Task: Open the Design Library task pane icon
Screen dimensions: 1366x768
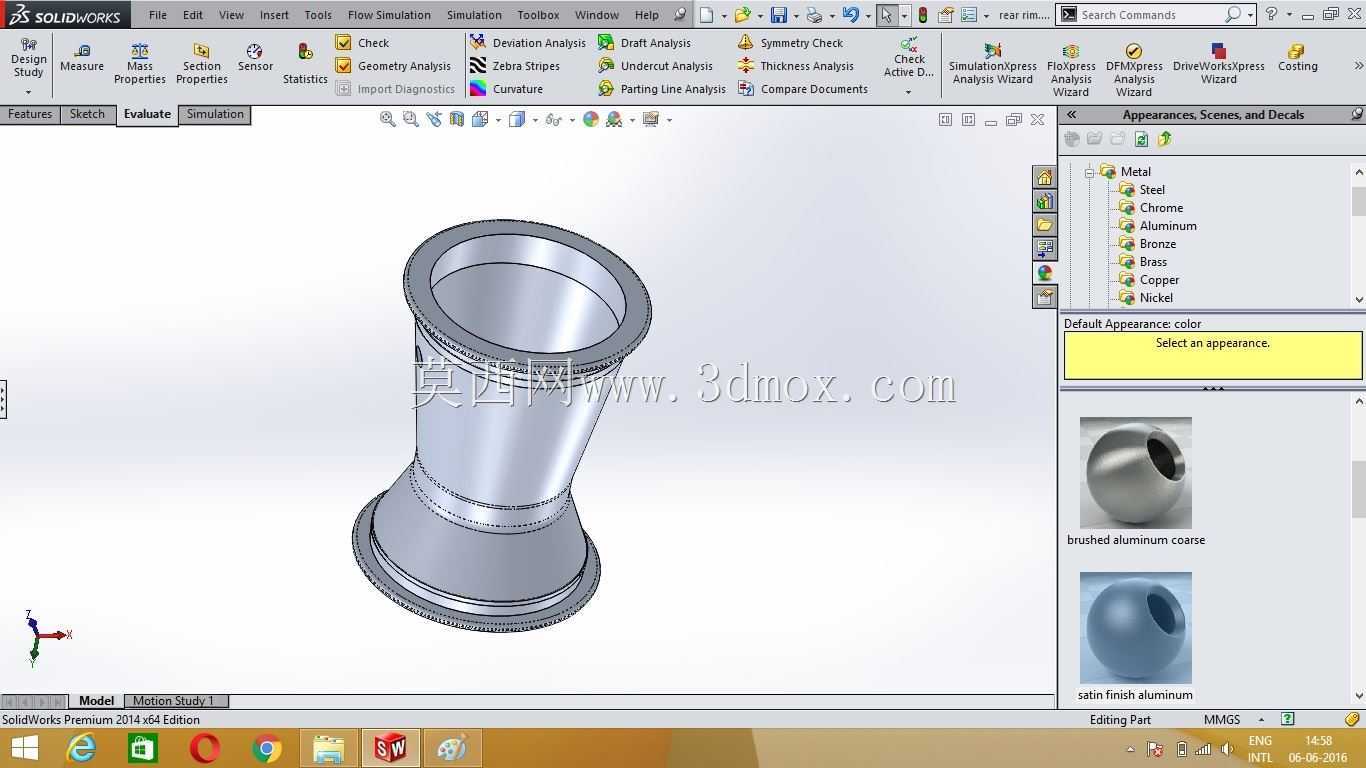Action: click(1044, 201)
